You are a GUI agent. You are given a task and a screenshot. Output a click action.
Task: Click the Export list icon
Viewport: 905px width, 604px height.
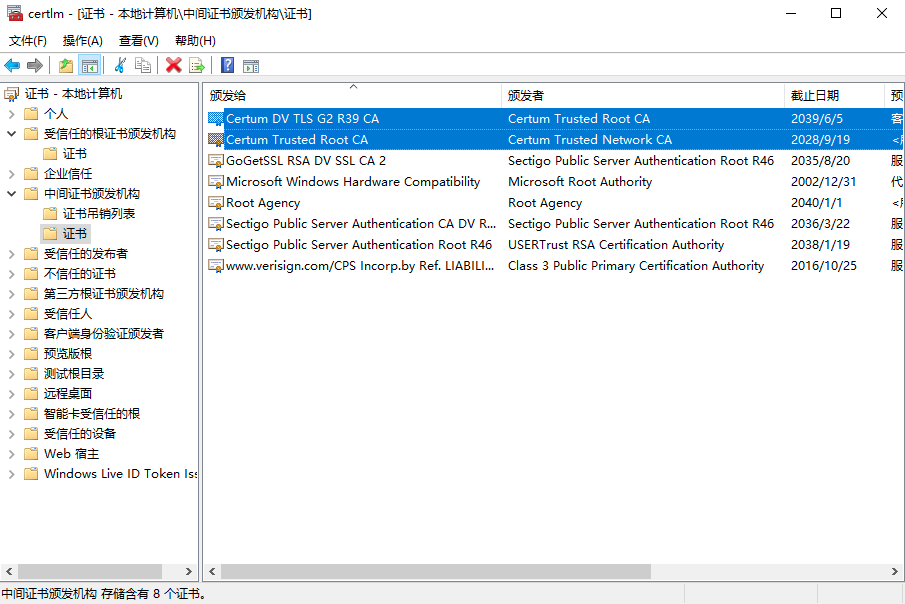197,66
